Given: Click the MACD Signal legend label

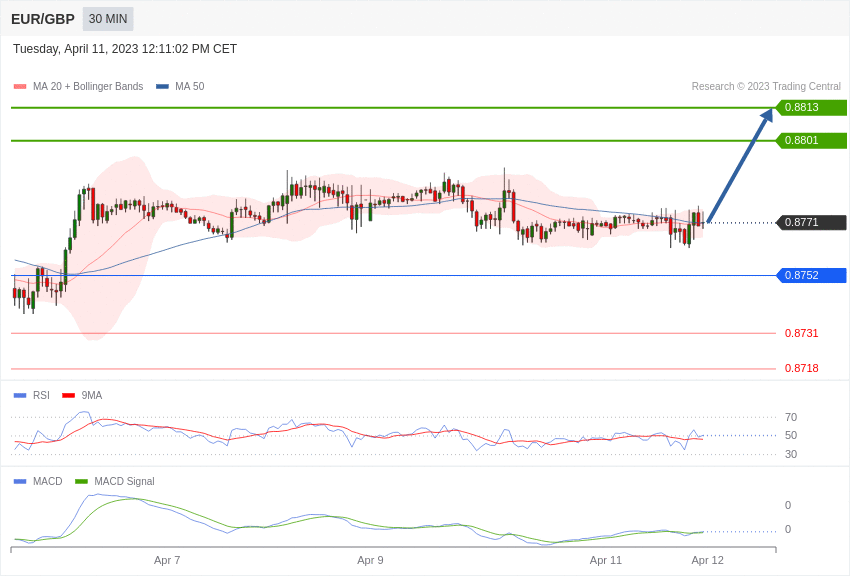Looking at the screenshot, I should [124, 481].
